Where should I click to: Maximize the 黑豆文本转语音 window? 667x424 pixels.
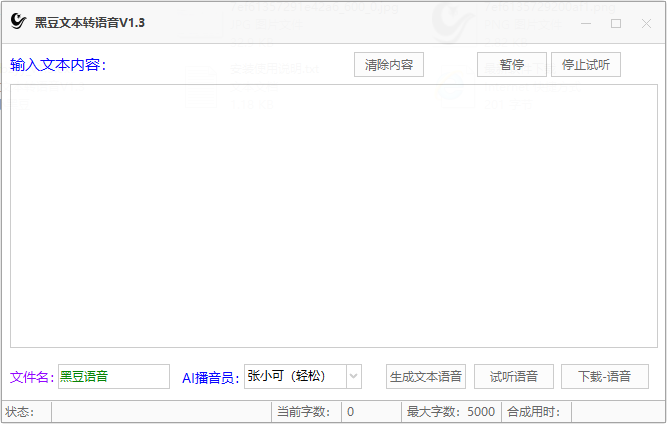616,23
